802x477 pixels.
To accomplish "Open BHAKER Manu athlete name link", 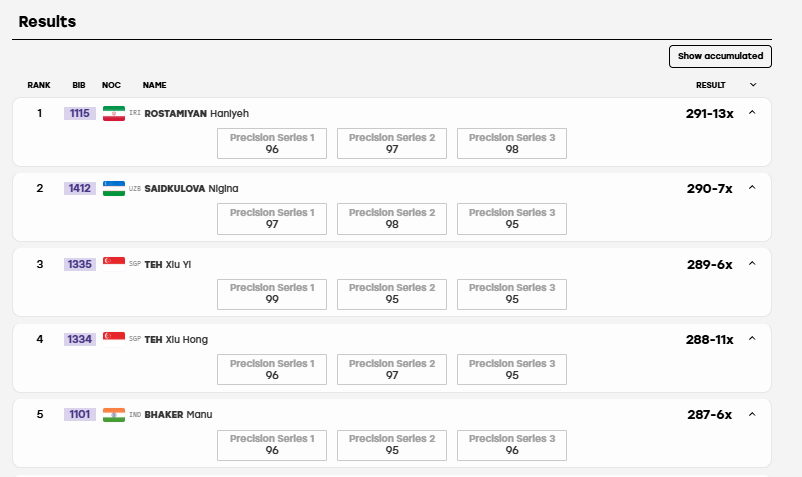I will (178, 415).
